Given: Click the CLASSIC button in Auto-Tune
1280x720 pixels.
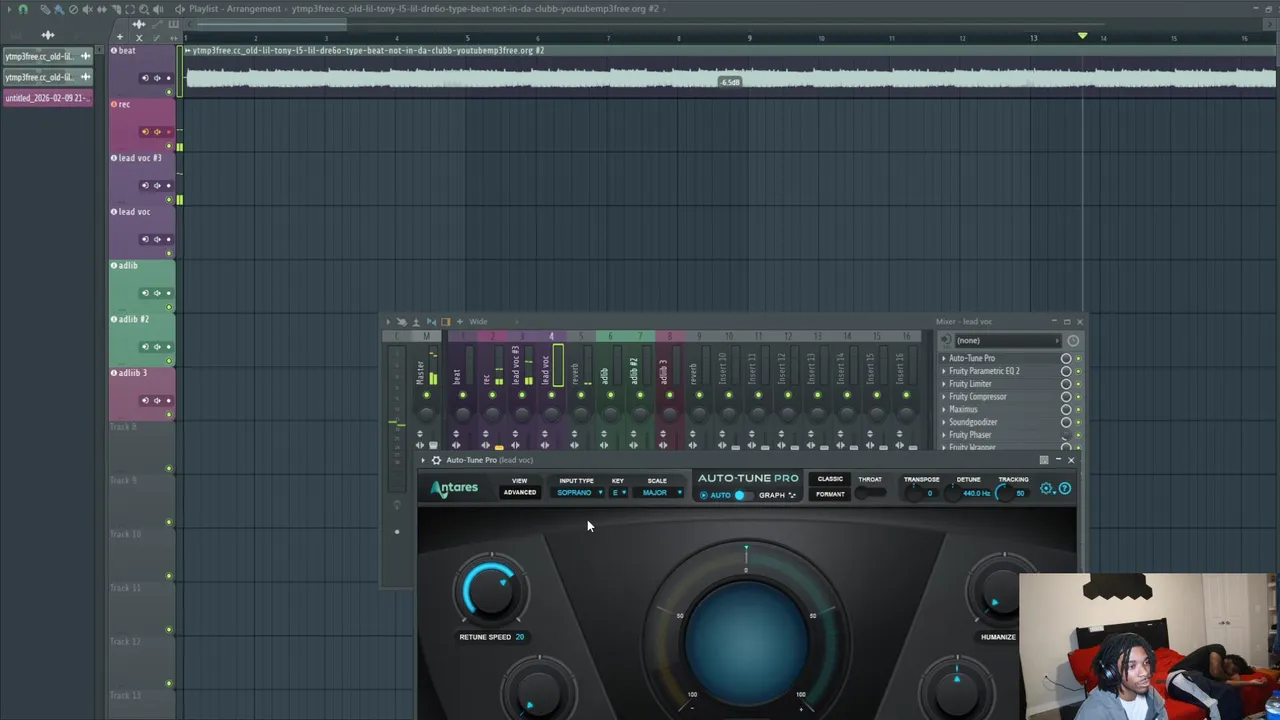Looking at the screenshot, I should pyautogui.click(x=830, y=479).
